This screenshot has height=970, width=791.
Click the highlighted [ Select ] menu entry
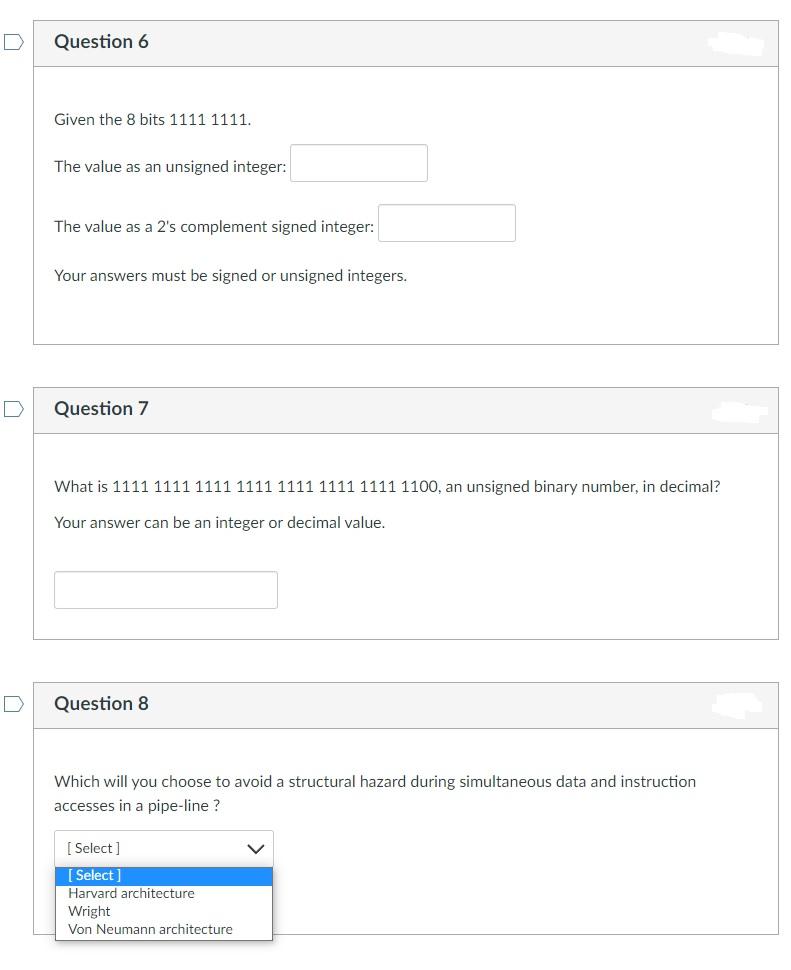(x=95, y=875)
